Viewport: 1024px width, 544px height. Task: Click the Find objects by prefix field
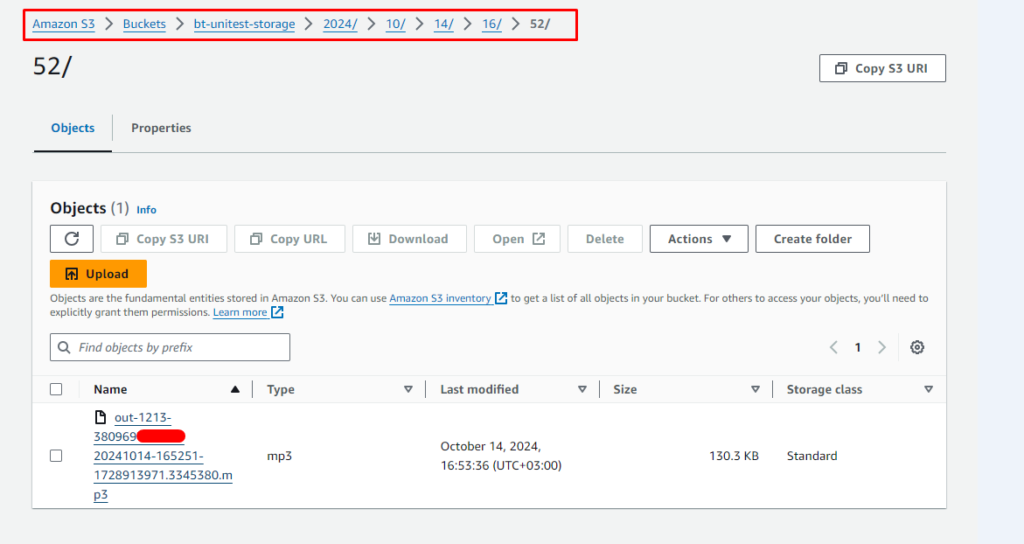point(170,347)
